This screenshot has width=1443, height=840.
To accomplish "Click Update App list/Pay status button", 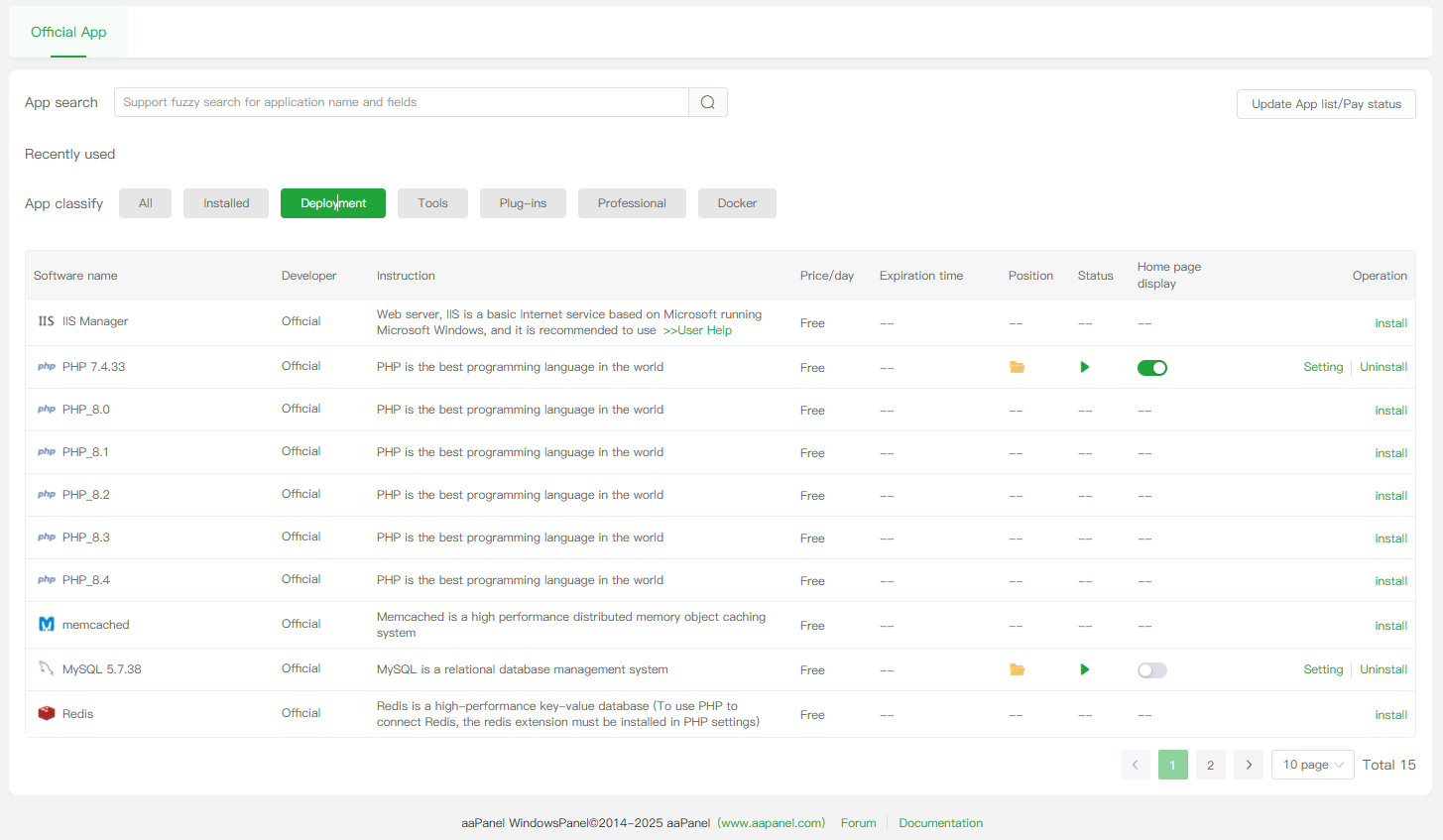I will tap(1326, 104).
